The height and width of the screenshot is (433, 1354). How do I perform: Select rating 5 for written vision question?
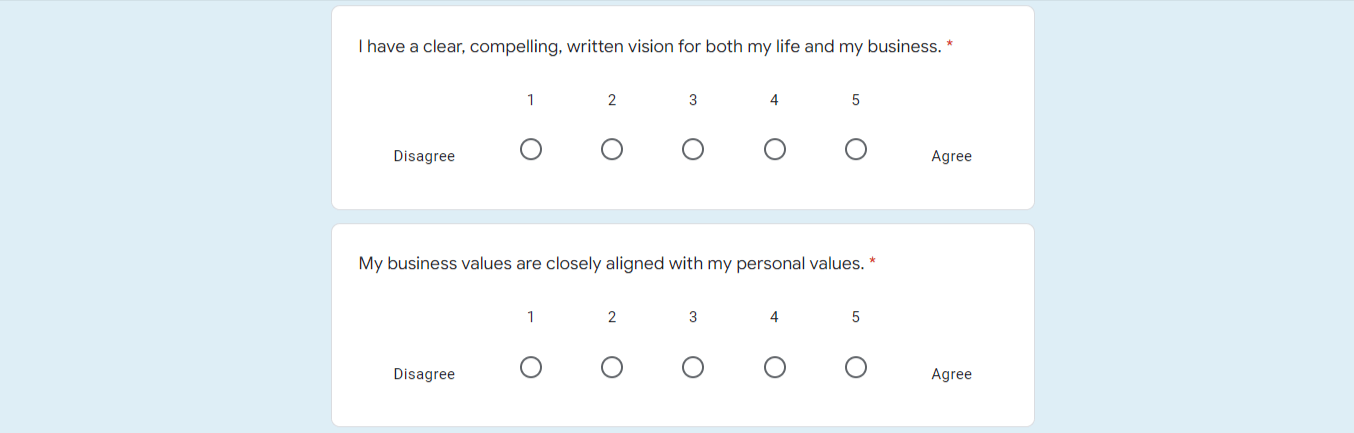(x=855, y=149)
